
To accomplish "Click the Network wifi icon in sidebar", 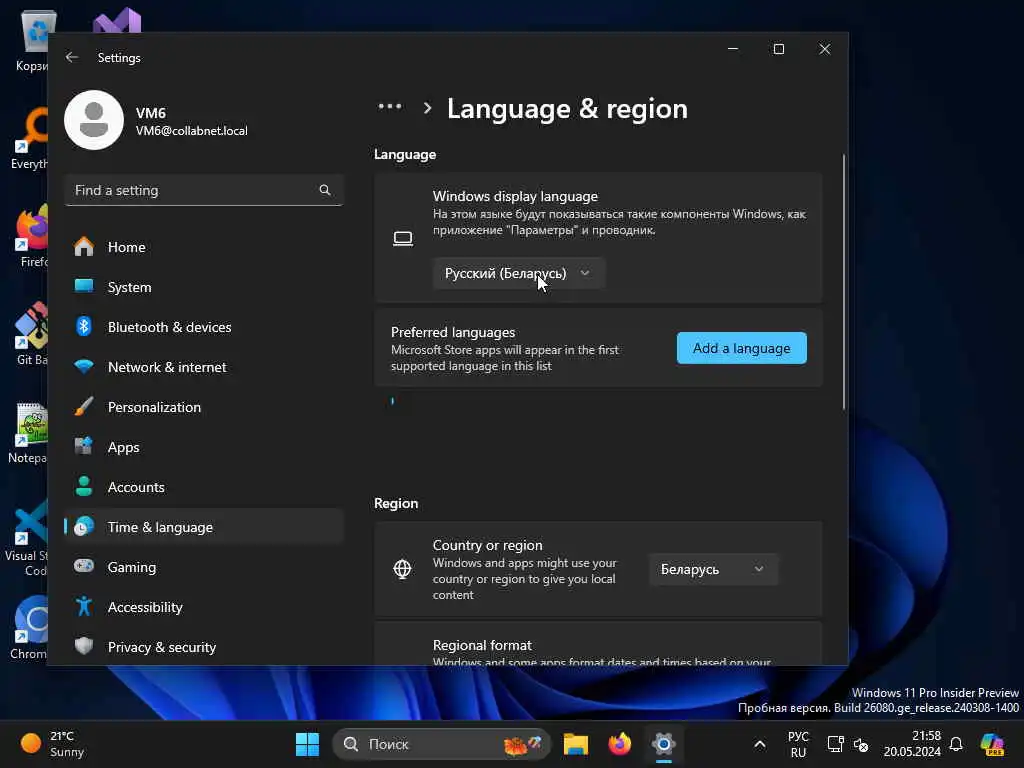I will 84,367.
